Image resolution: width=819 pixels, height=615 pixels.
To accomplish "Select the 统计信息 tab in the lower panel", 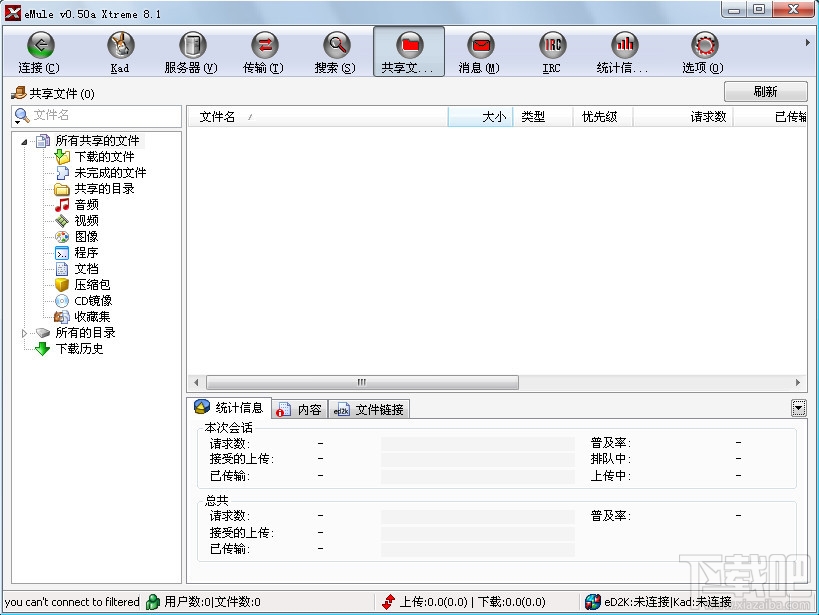I will (231, 408).
